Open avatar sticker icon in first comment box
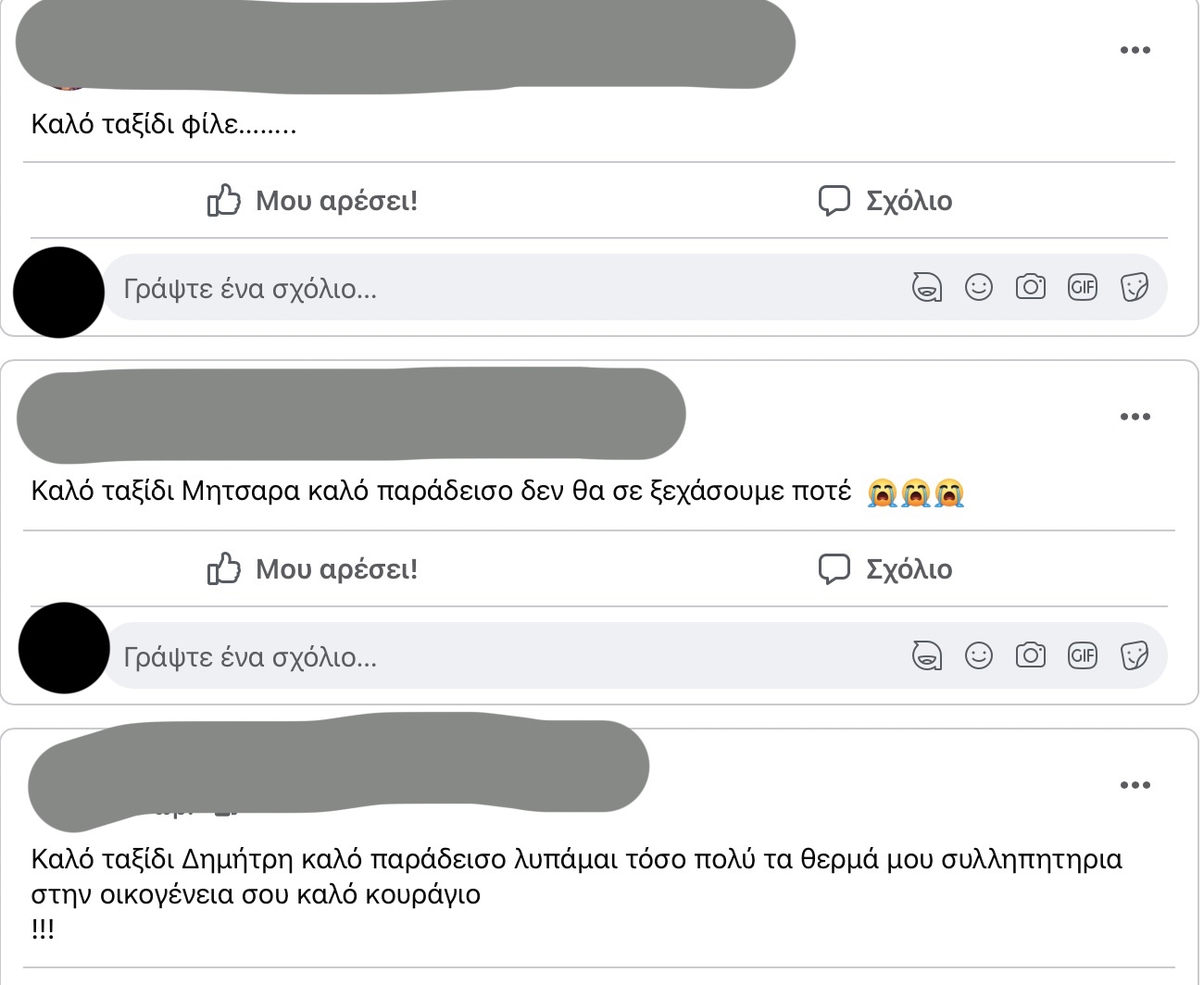The width and height of the screenshot is (1204, 985). (x=926, y=288)
